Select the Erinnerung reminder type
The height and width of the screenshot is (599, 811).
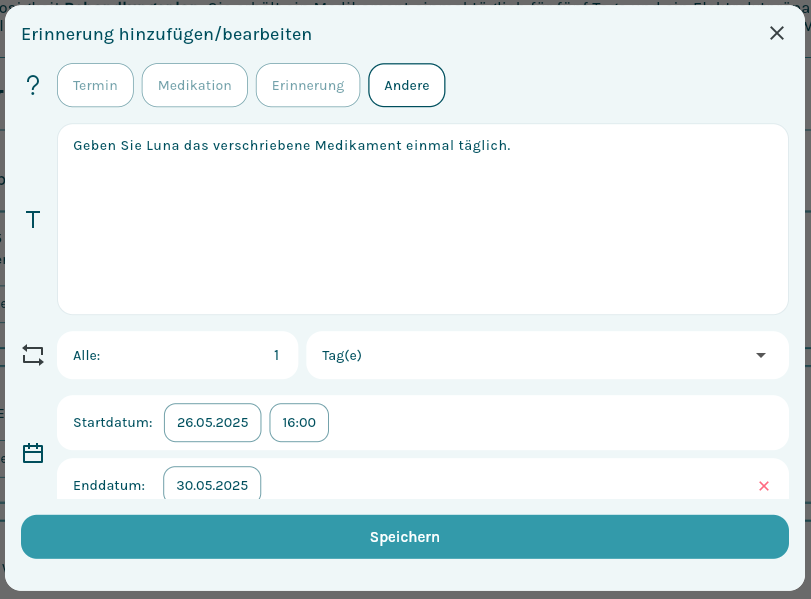click(308, 85)
